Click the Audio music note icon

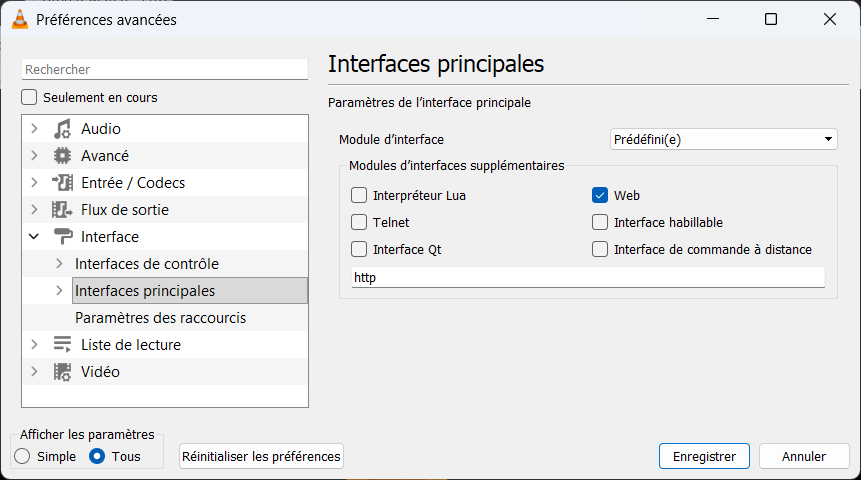(x=63, y=129)
